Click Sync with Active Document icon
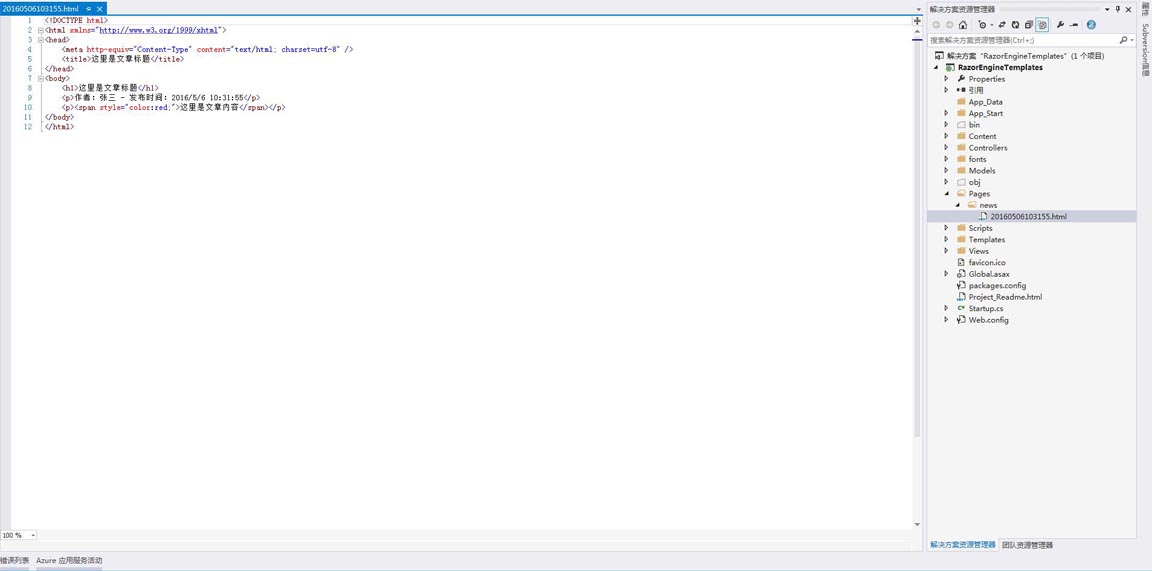 1002,25
